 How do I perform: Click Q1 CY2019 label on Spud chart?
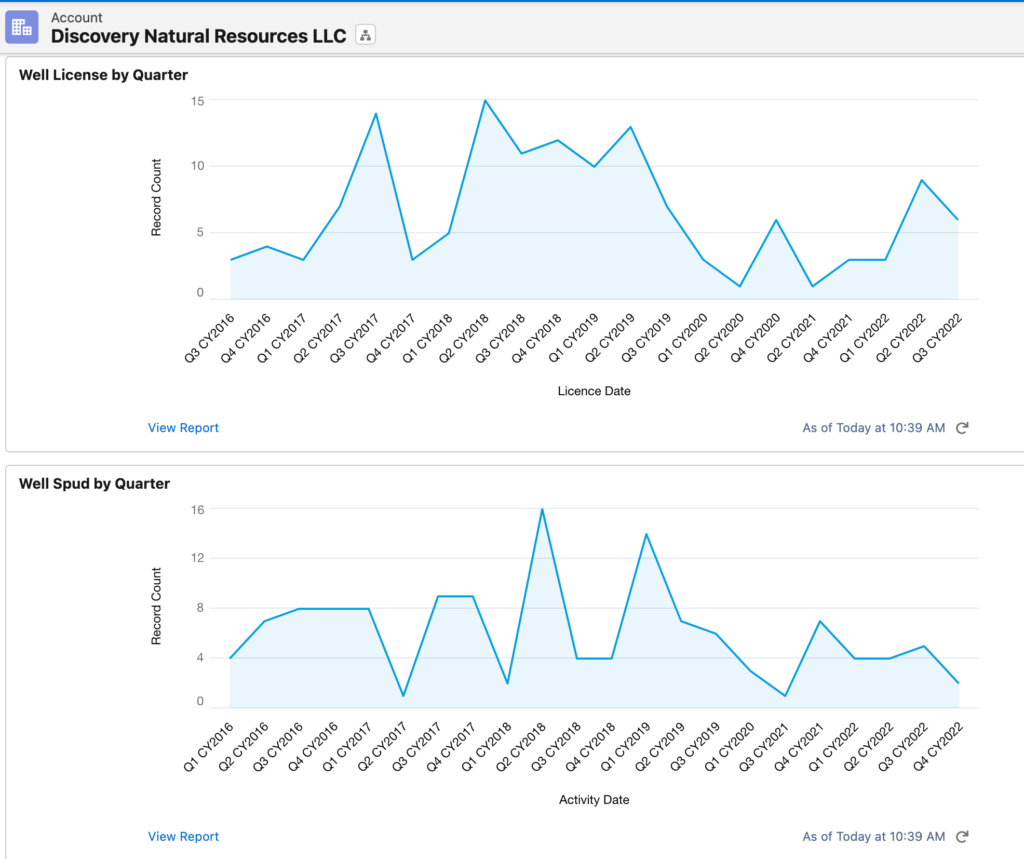tap(625, 747)
